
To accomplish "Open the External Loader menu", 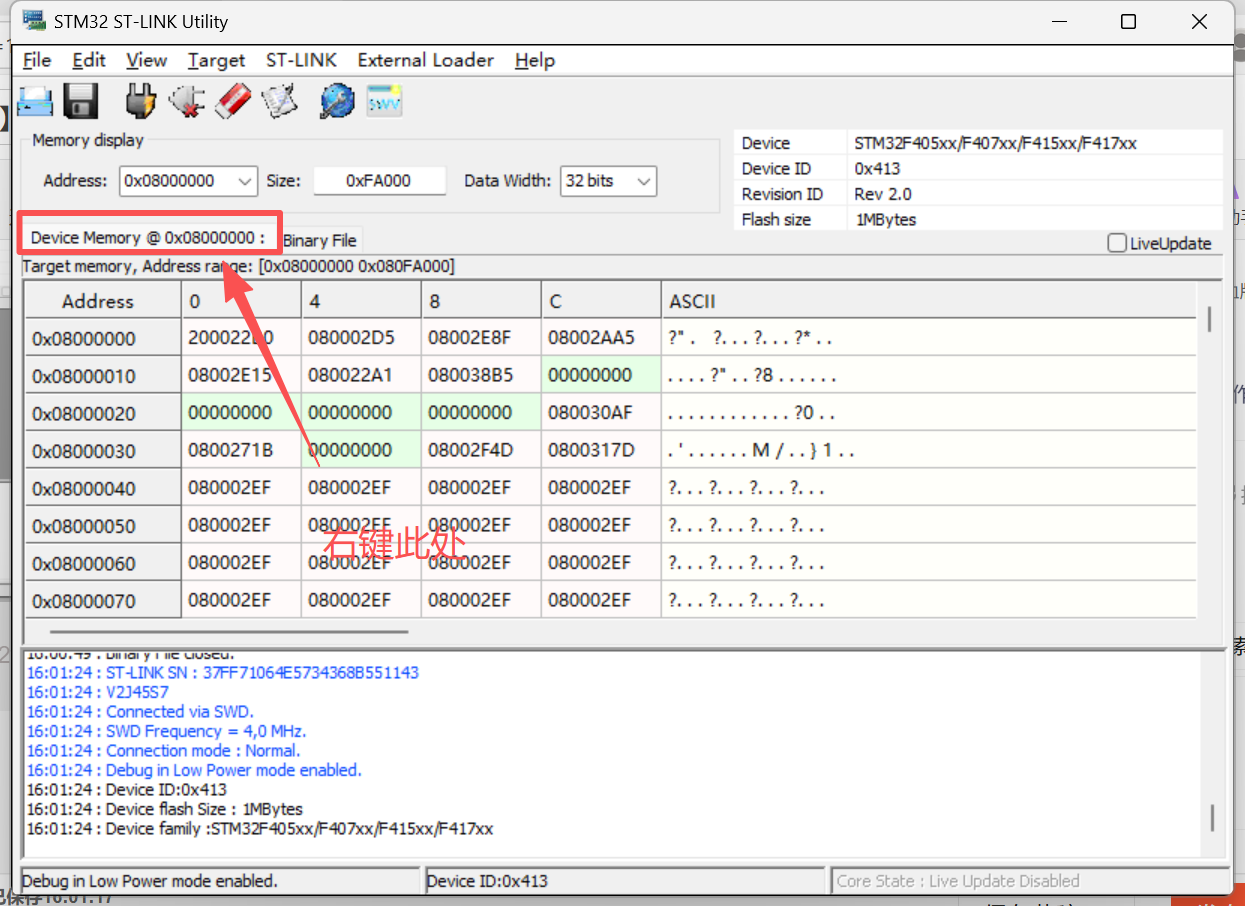I will (x=426, y=60).
